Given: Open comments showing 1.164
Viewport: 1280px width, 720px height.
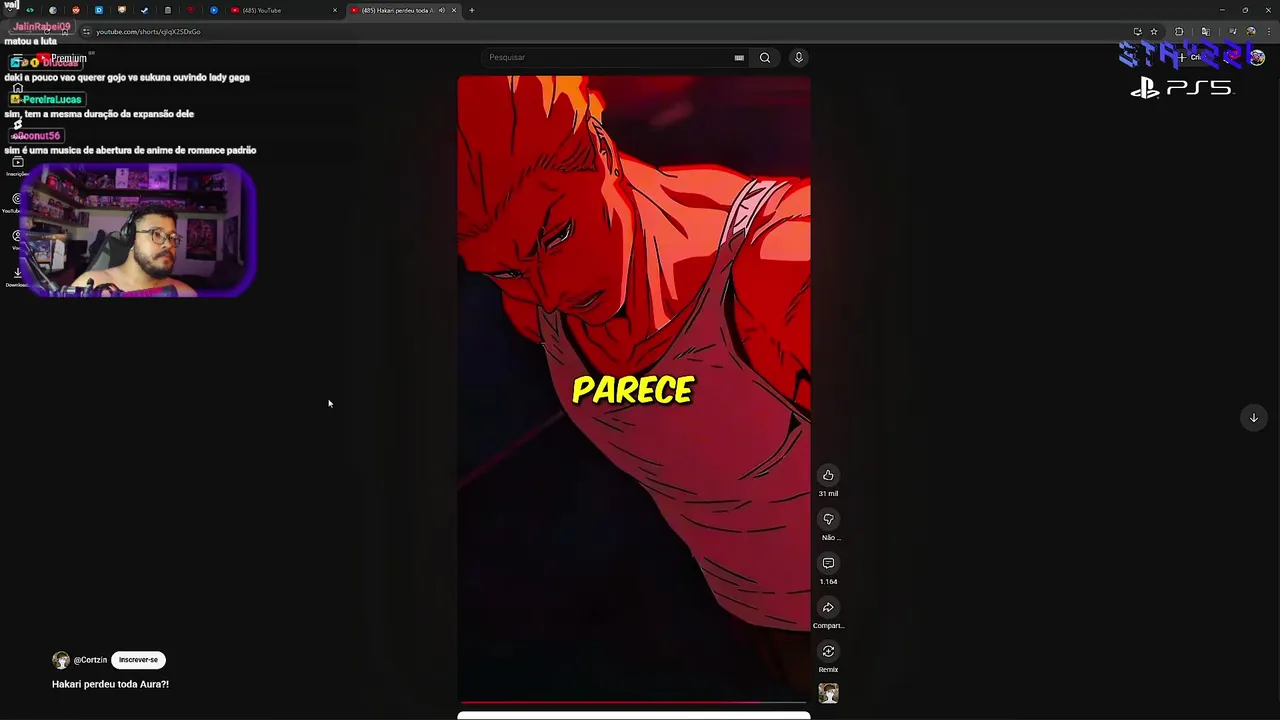Looking at the screenshot, I should pyautogui.click(x=828, y=563).
